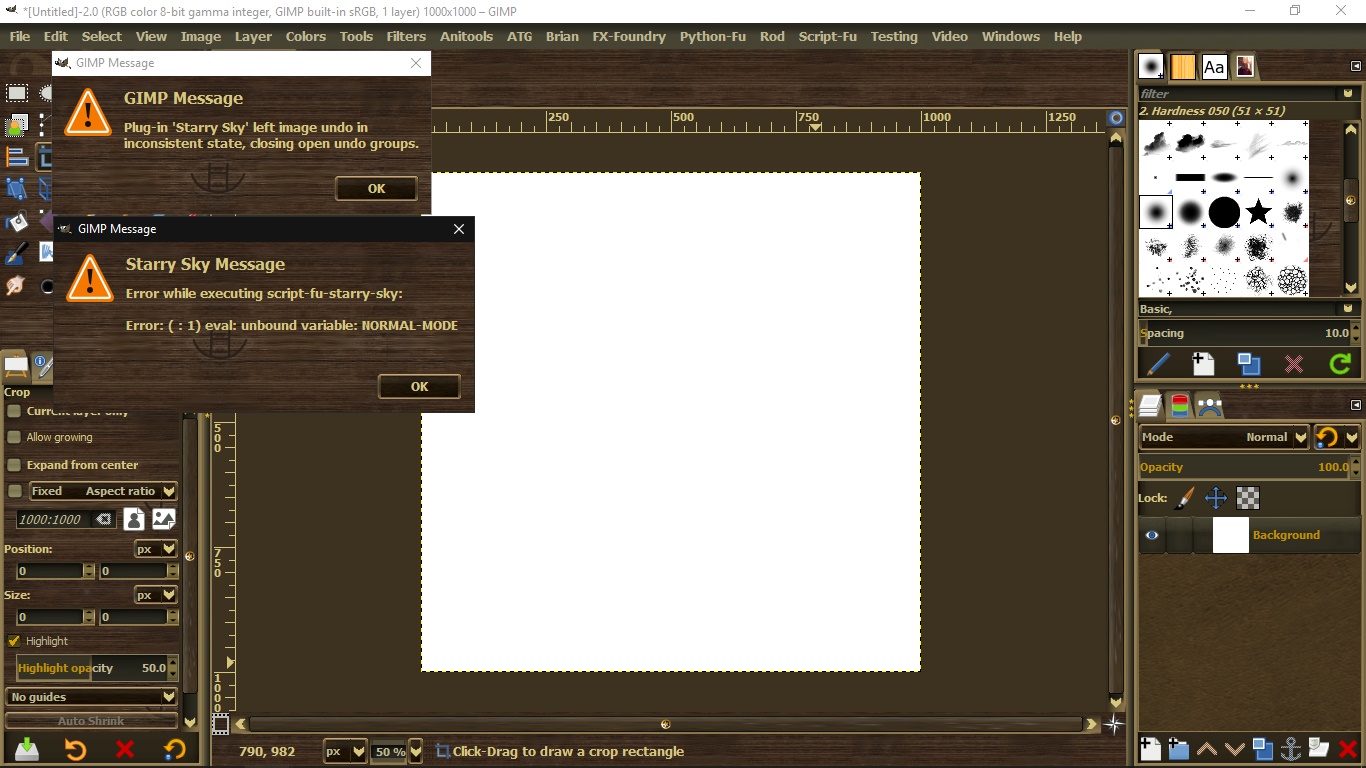Refresh the brushes list
Viewport: 1366px width, 768px height.
pyautogui.click(x=1340, y=364)
